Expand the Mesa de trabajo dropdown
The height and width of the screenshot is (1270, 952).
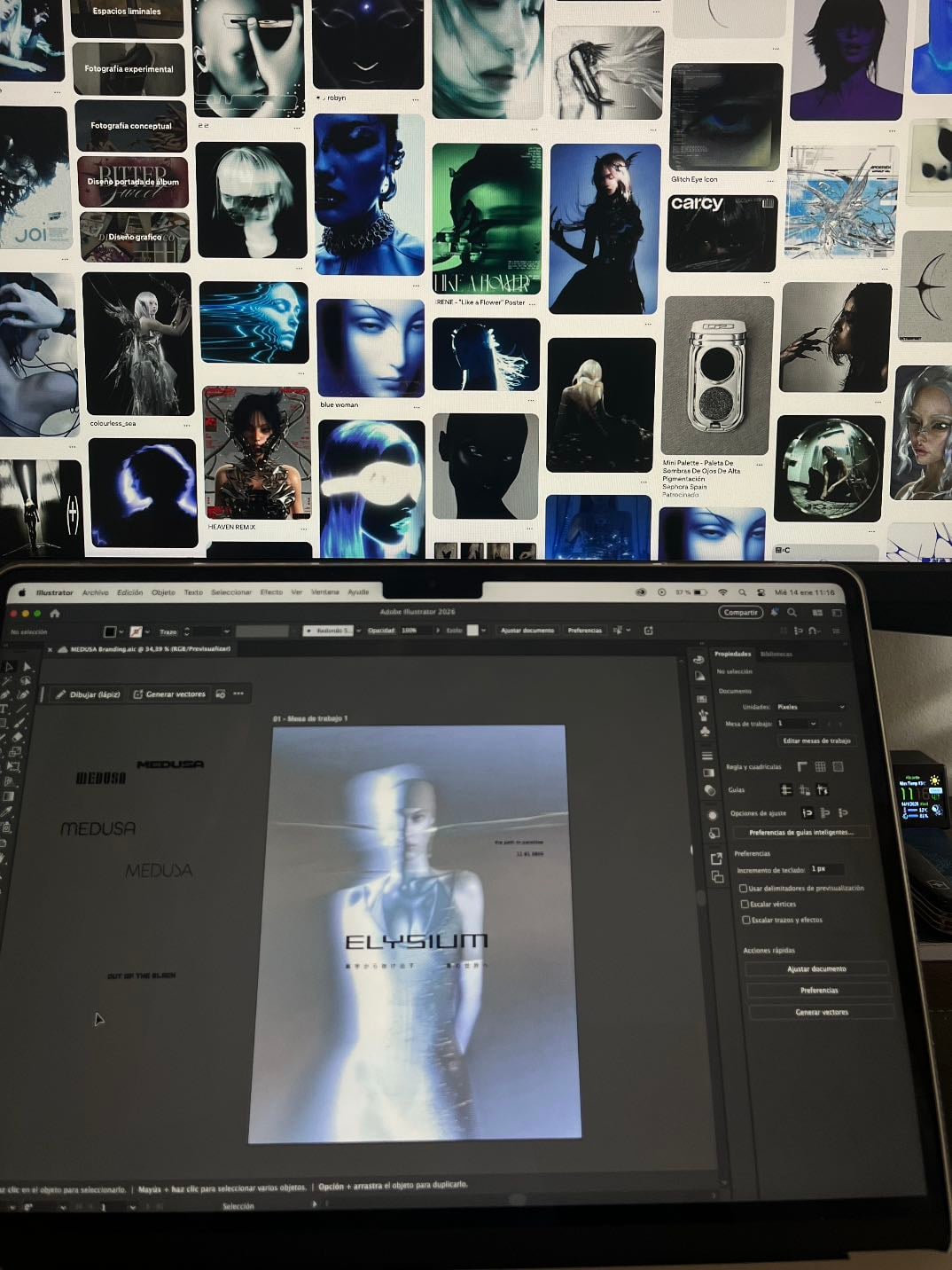coord(797,724)
